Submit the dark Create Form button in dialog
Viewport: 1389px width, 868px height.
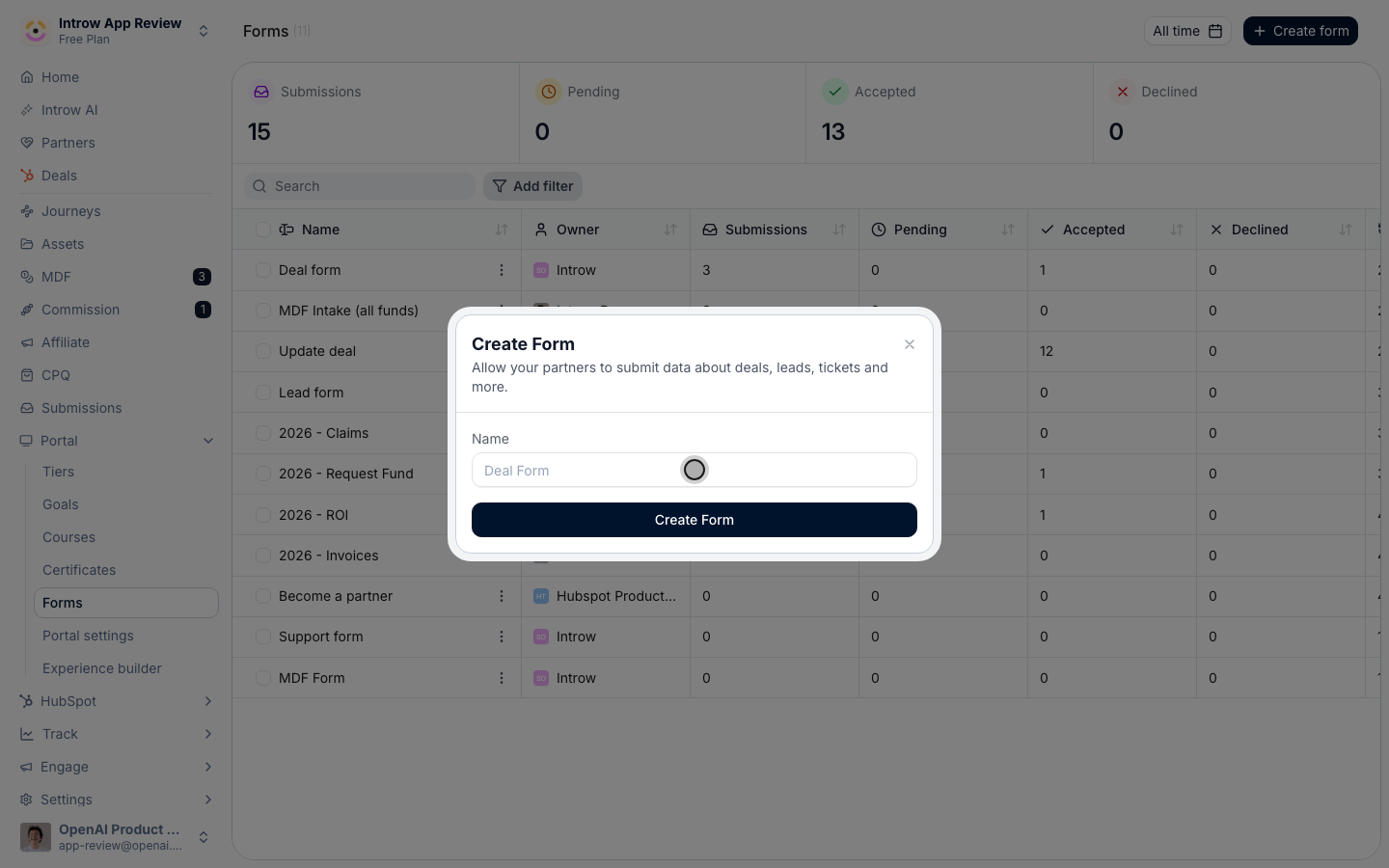[694, 520]
